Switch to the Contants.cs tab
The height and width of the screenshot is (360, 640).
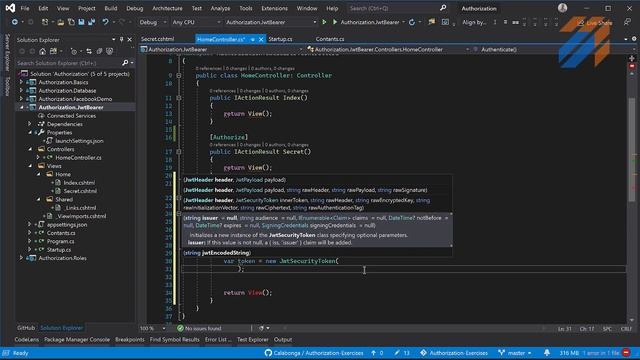(330, 39)
